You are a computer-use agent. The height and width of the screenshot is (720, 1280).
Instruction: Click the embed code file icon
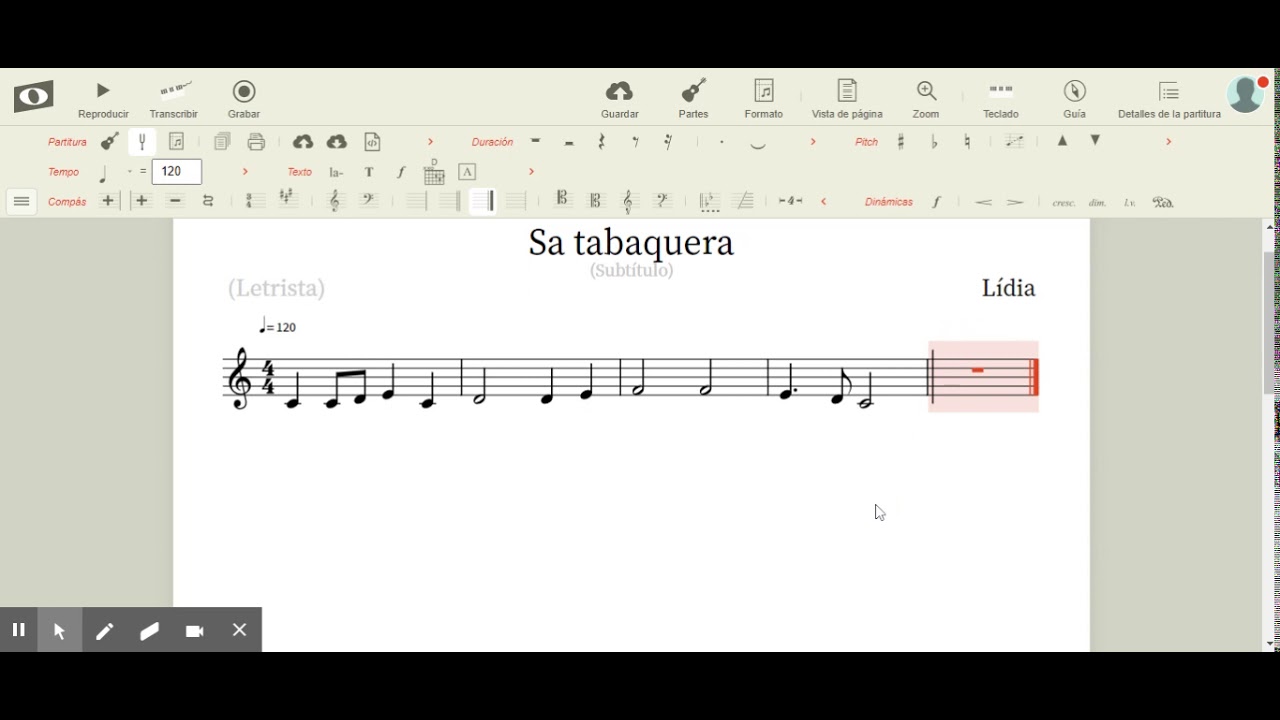[372, 142]
